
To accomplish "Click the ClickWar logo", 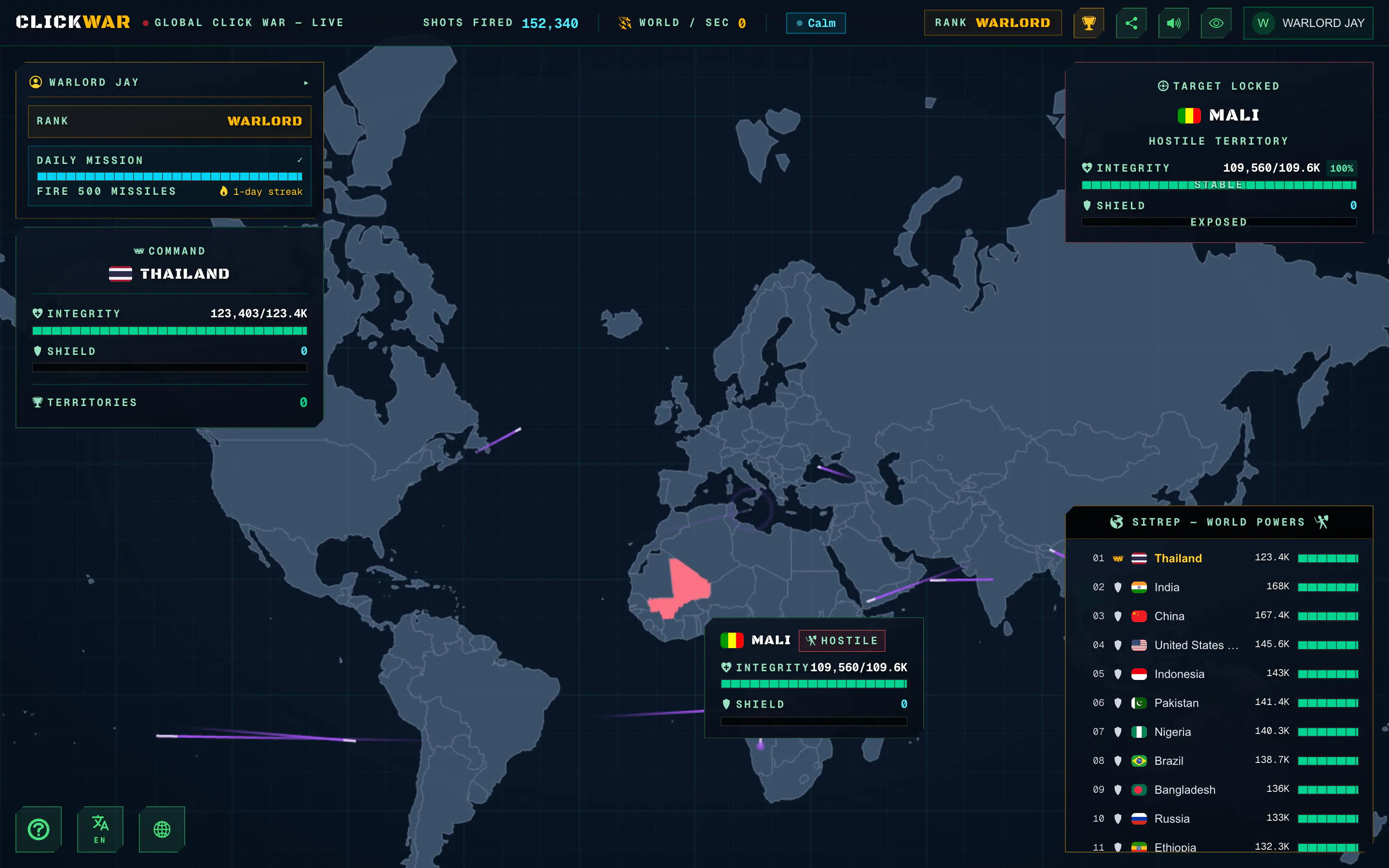I will 73,22.
